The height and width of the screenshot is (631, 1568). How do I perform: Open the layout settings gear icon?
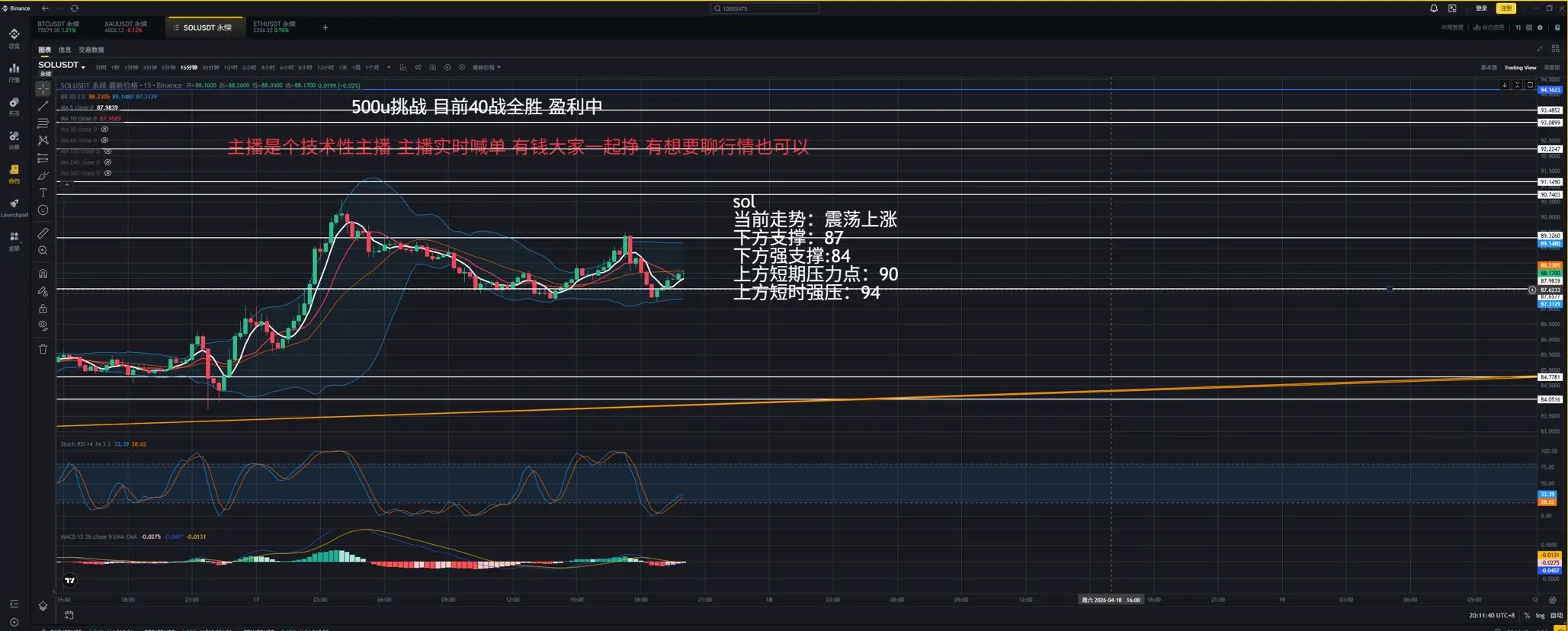click(x=1540, y=27)
